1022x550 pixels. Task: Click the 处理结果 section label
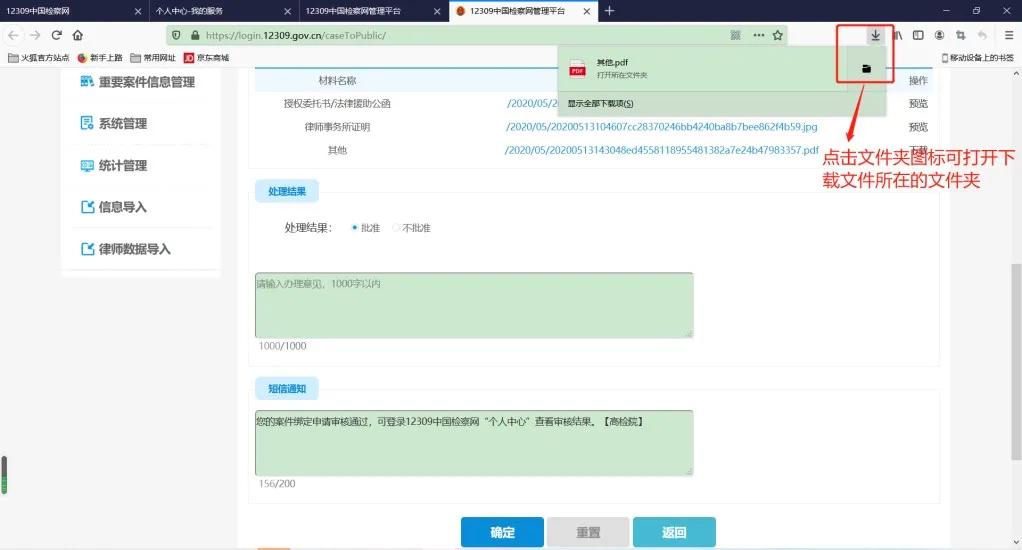tap(287, 191)
